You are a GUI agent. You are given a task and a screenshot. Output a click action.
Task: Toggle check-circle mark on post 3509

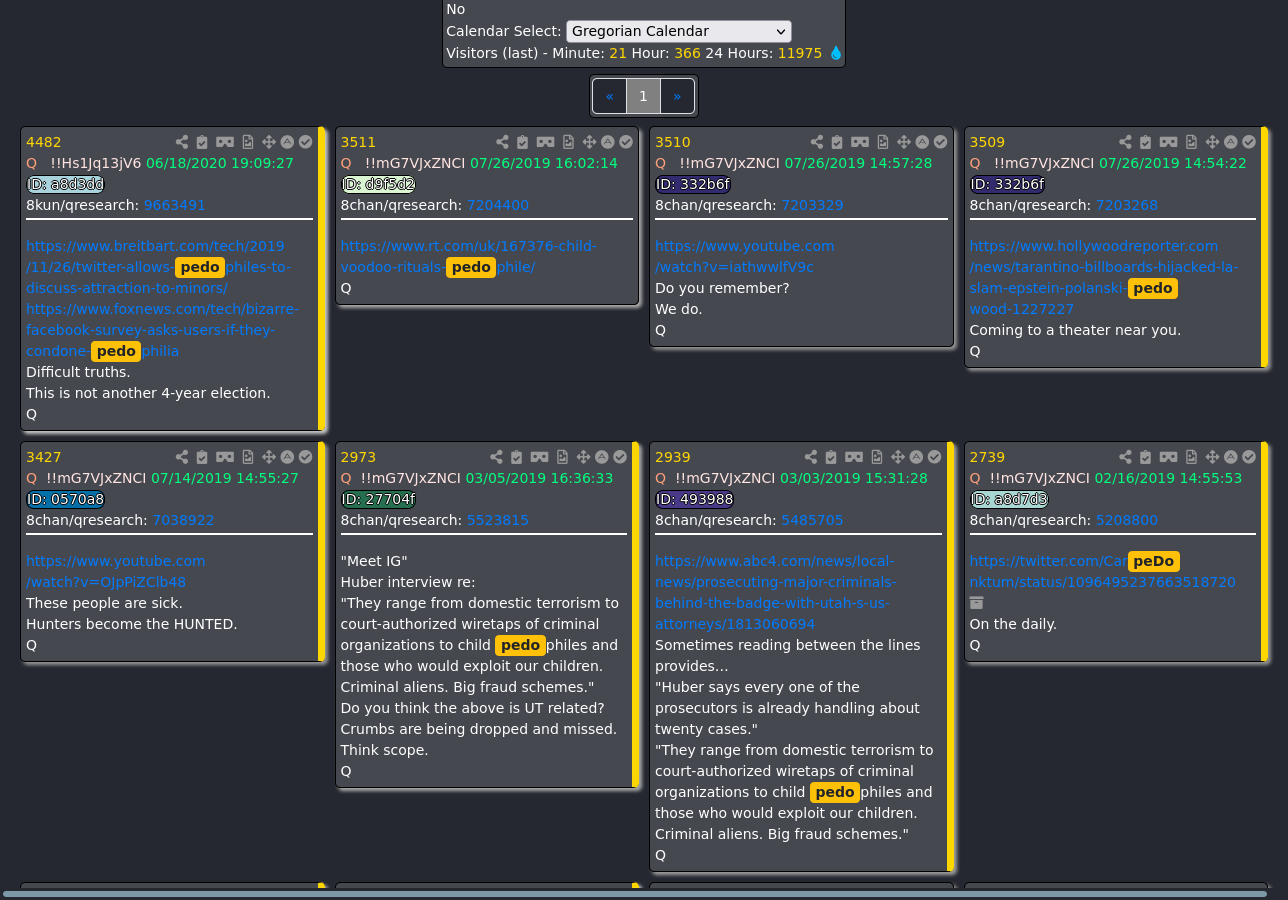[x=1249, y=142]
